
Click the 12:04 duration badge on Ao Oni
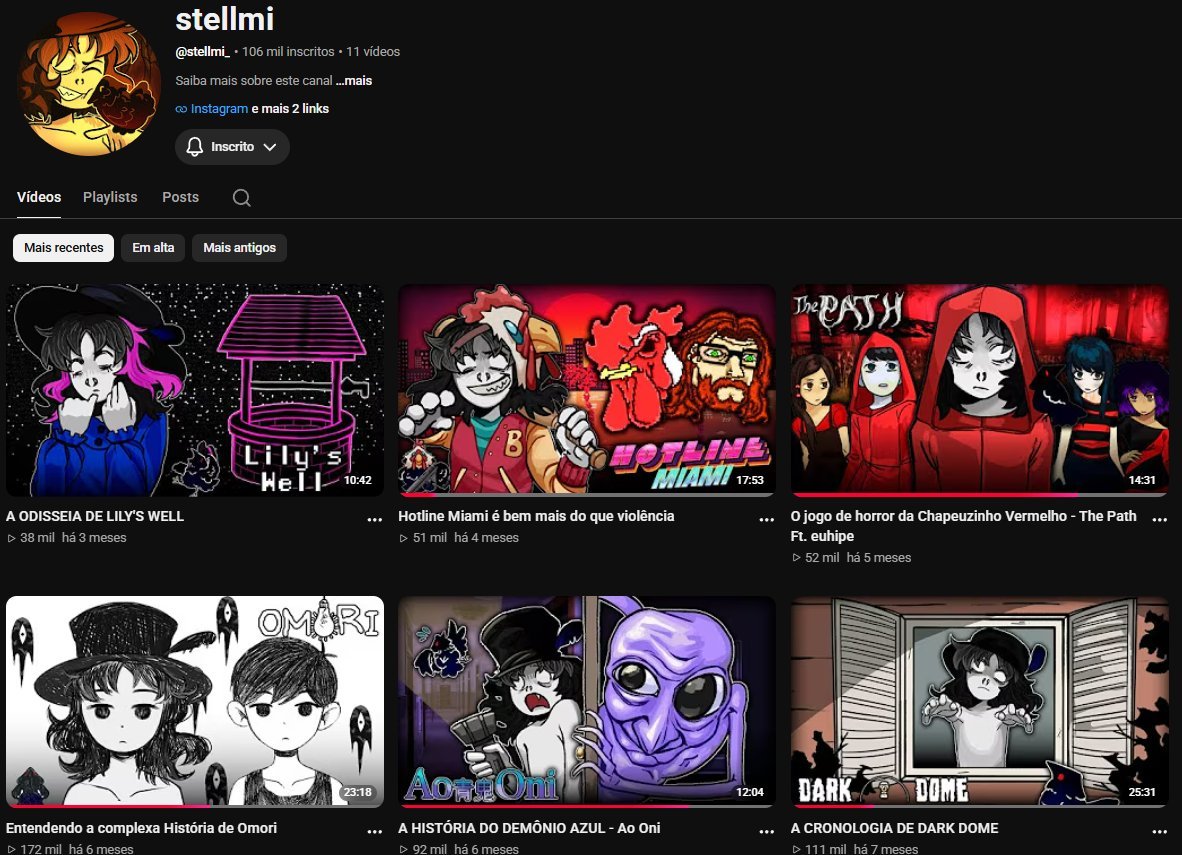[x=750, y=792]
